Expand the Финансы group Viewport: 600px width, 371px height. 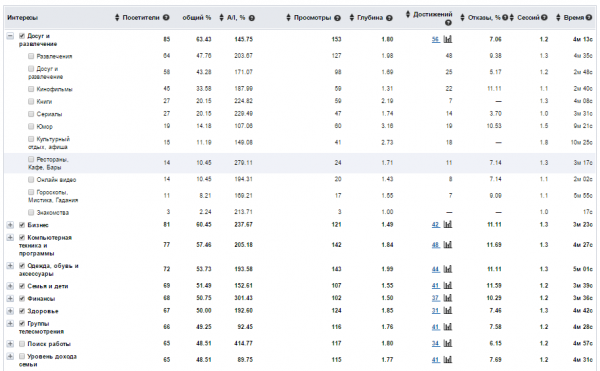[x=10, y=298]
